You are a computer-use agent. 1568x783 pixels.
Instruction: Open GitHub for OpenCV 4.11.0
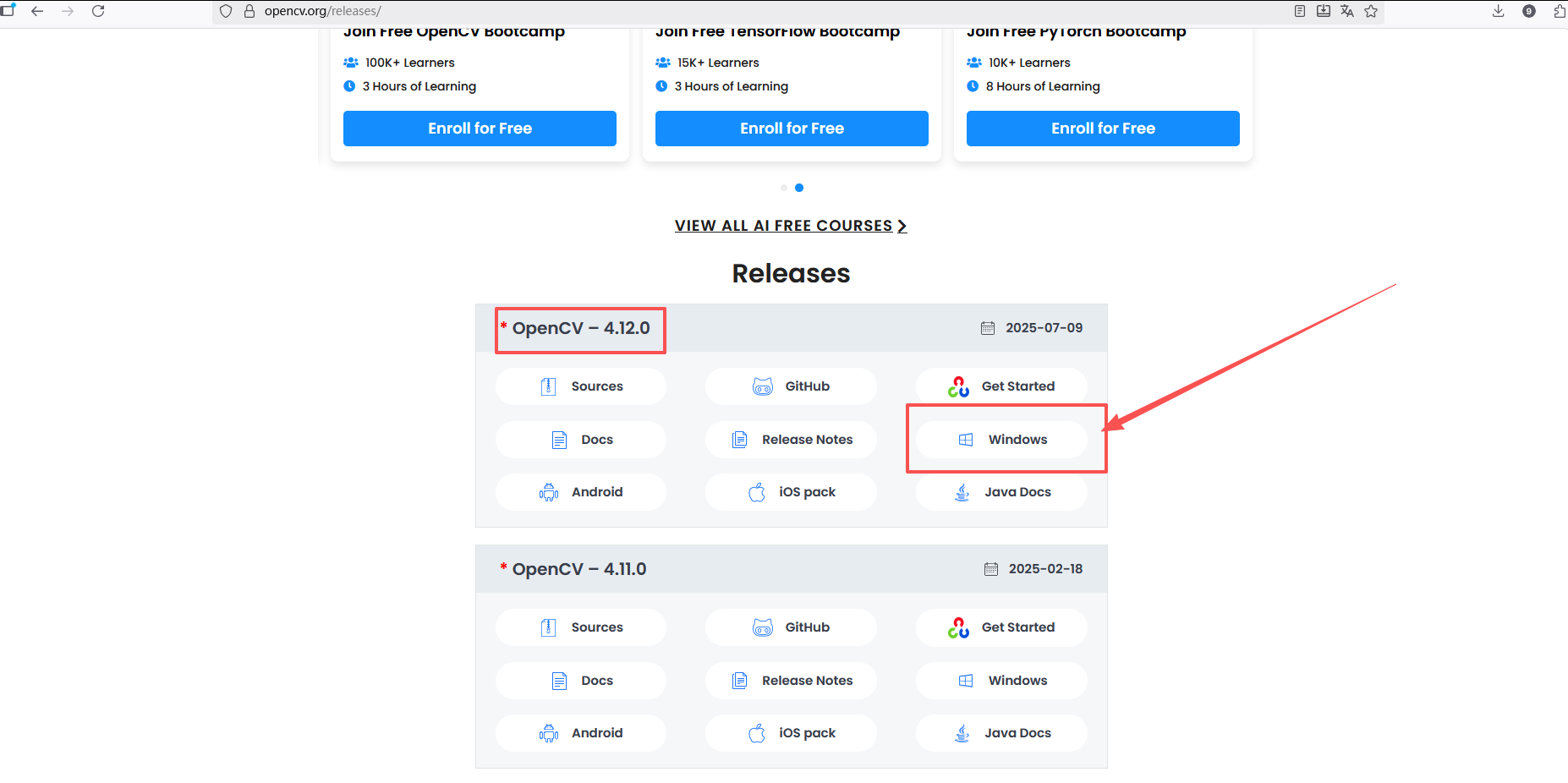[791, 627]
